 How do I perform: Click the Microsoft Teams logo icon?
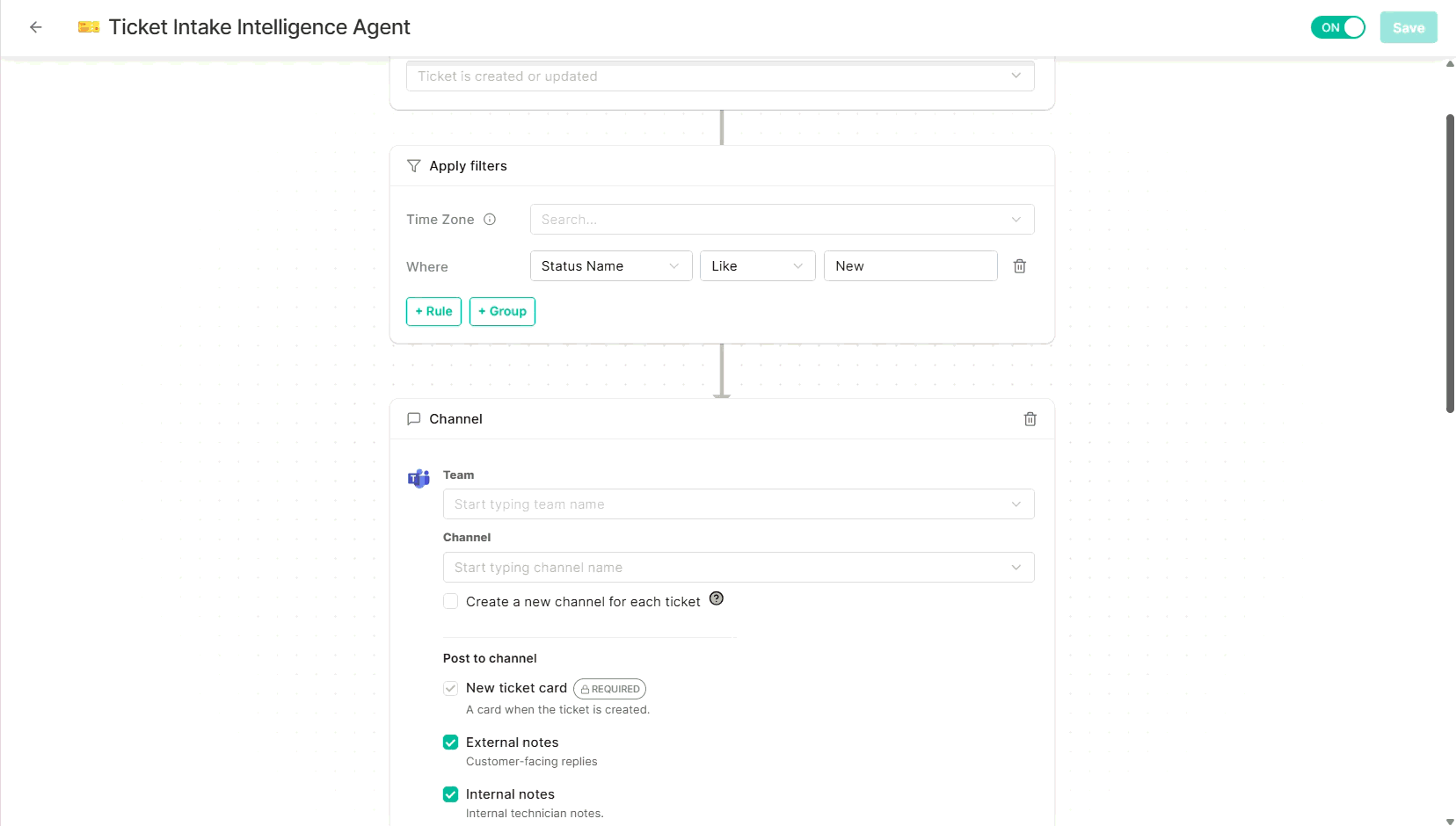point(419,479)
